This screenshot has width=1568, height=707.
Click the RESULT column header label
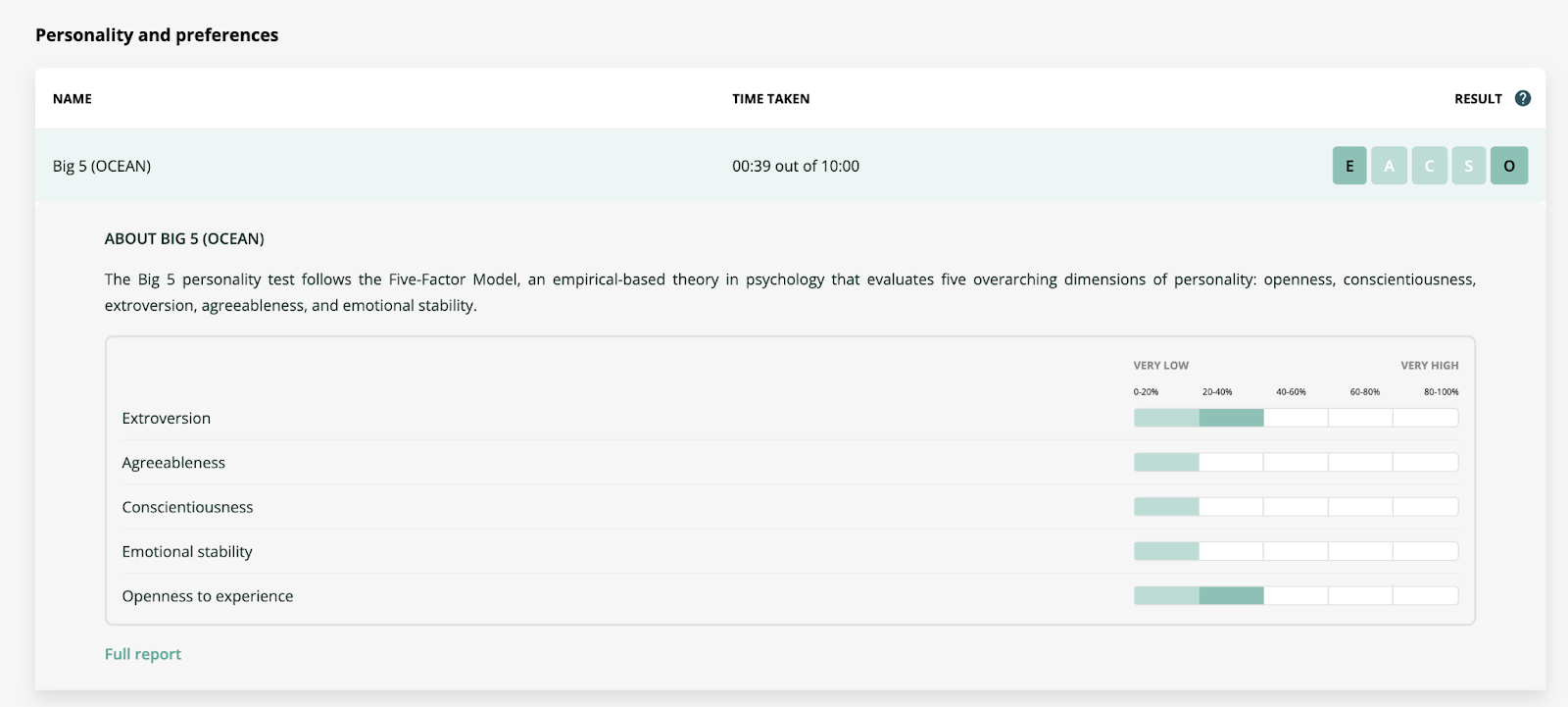tap(1478, 99)
